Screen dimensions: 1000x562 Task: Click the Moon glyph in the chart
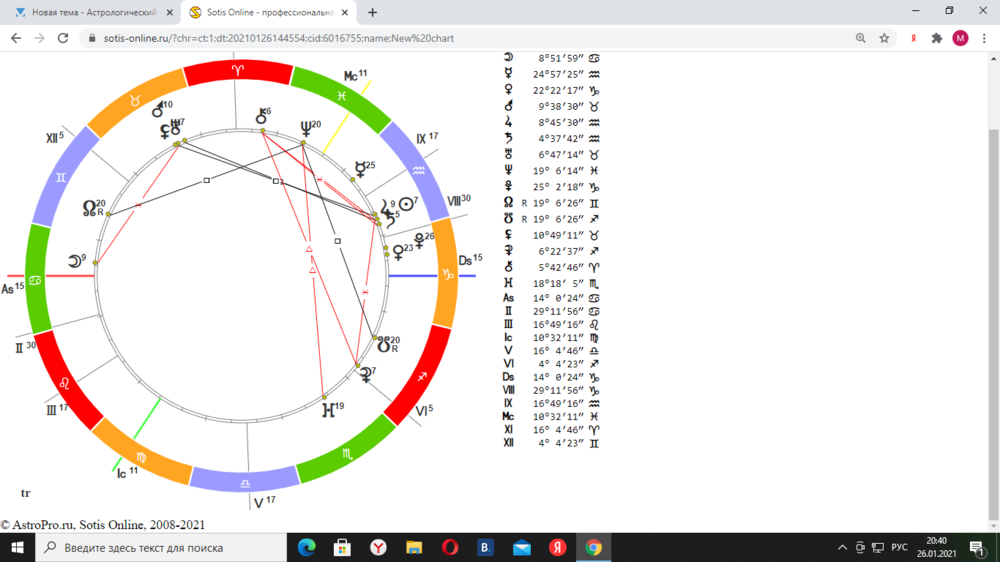click(x=75, y=261)
